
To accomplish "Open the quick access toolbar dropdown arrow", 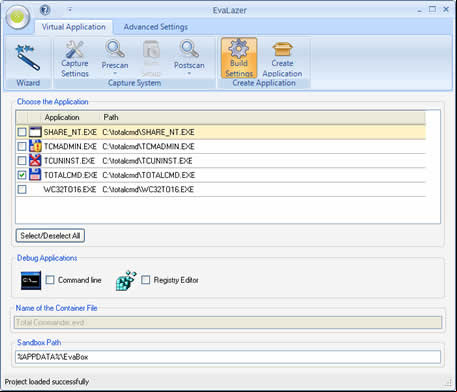I will coord(70,10).
